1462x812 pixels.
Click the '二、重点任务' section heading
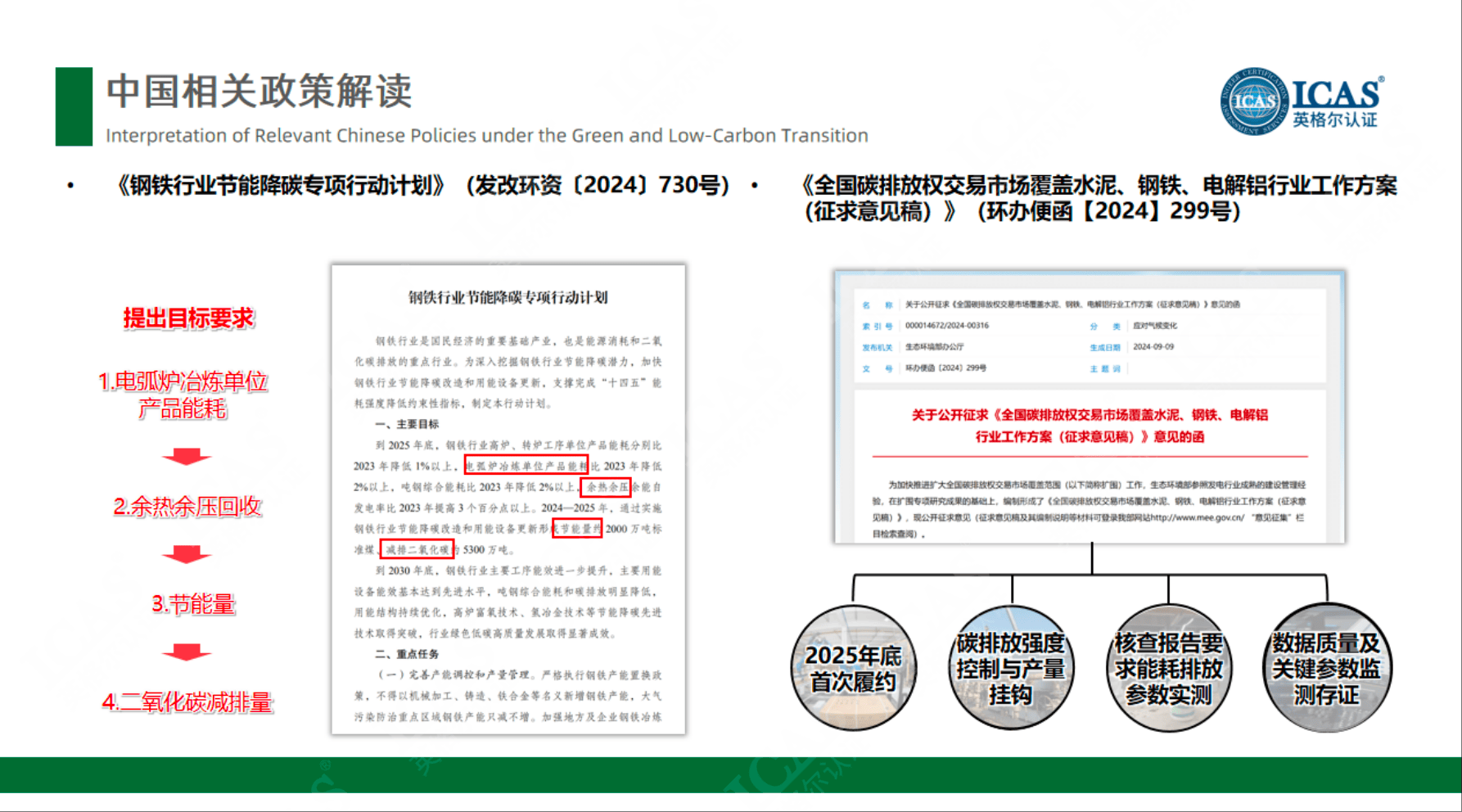[407, 654]
